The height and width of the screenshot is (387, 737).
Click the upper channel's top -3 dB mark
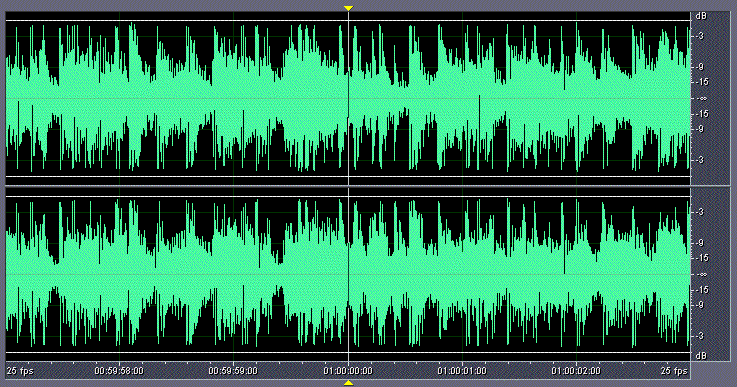[x=700, y=36]
